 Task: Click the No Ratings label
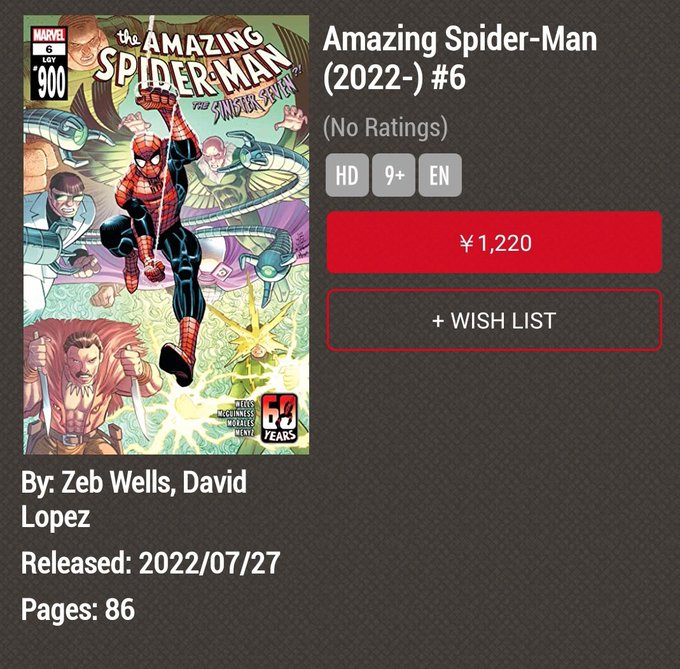pyautogui.click(x=385, y=127)
